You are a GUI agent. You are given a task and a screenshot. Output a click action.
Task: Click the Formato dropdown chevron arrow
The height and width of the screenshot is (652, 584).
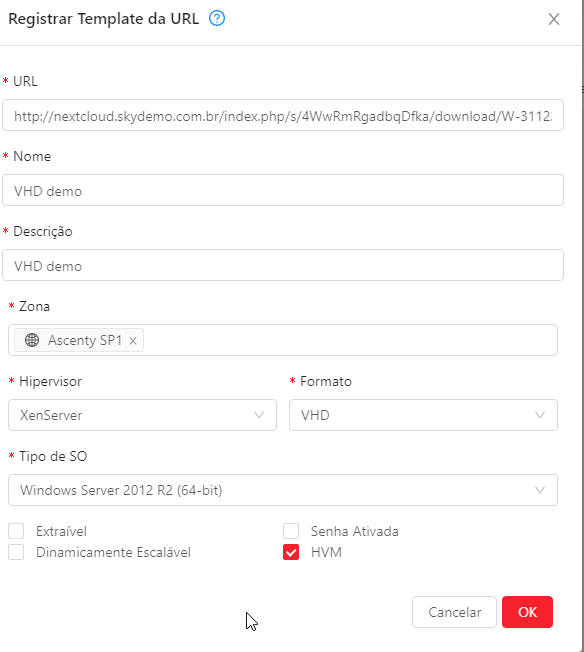539,415
